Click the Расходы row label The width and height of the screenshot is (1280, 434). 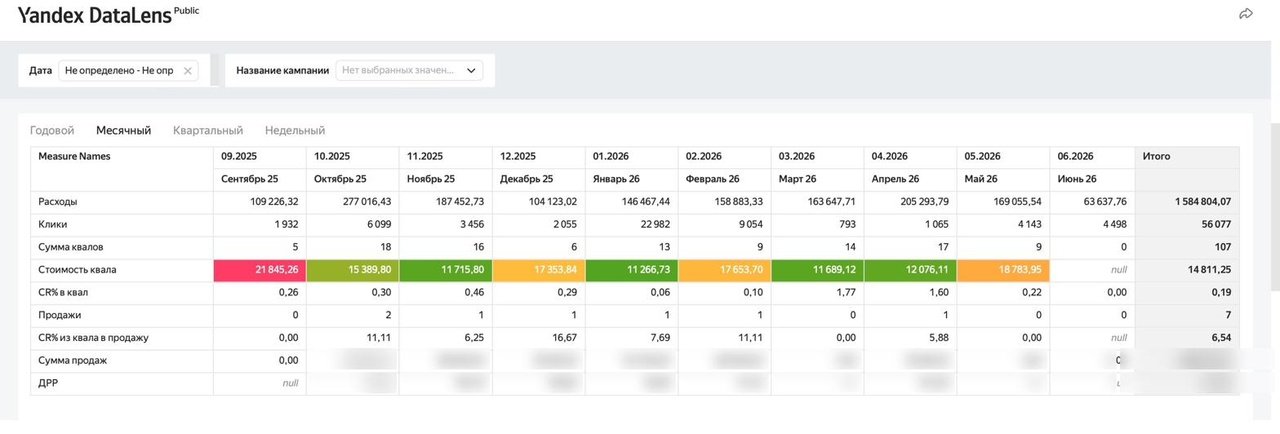57,202
